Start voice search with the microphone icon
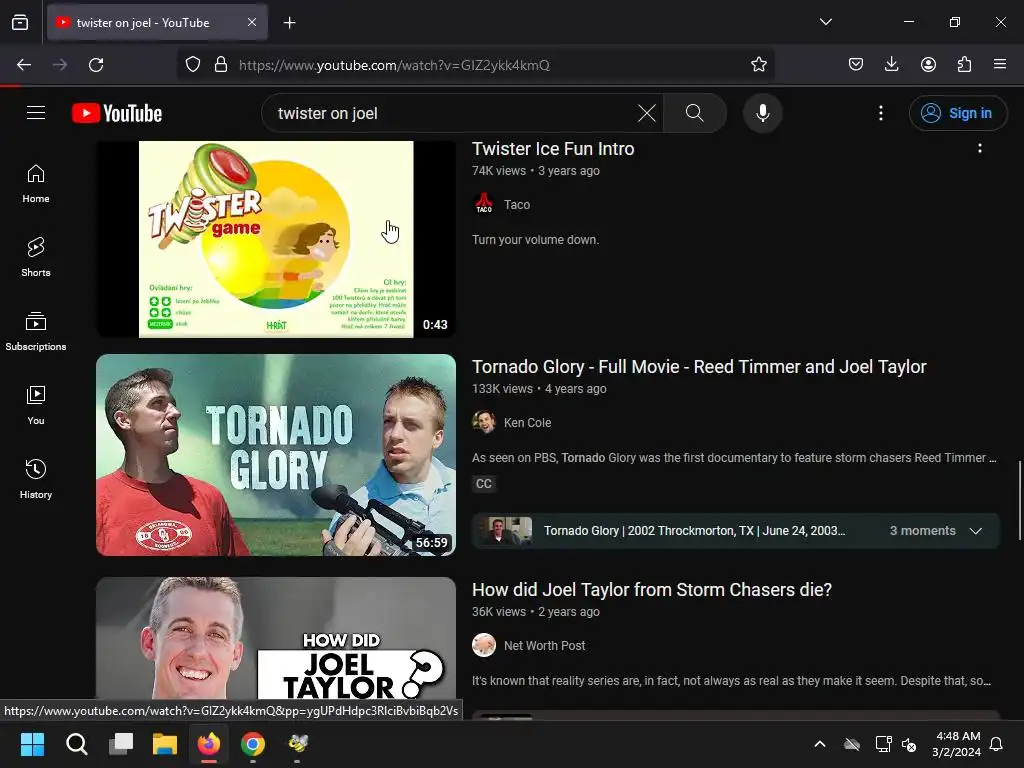This screenshot has width=1024, height=768. point(762,113)
